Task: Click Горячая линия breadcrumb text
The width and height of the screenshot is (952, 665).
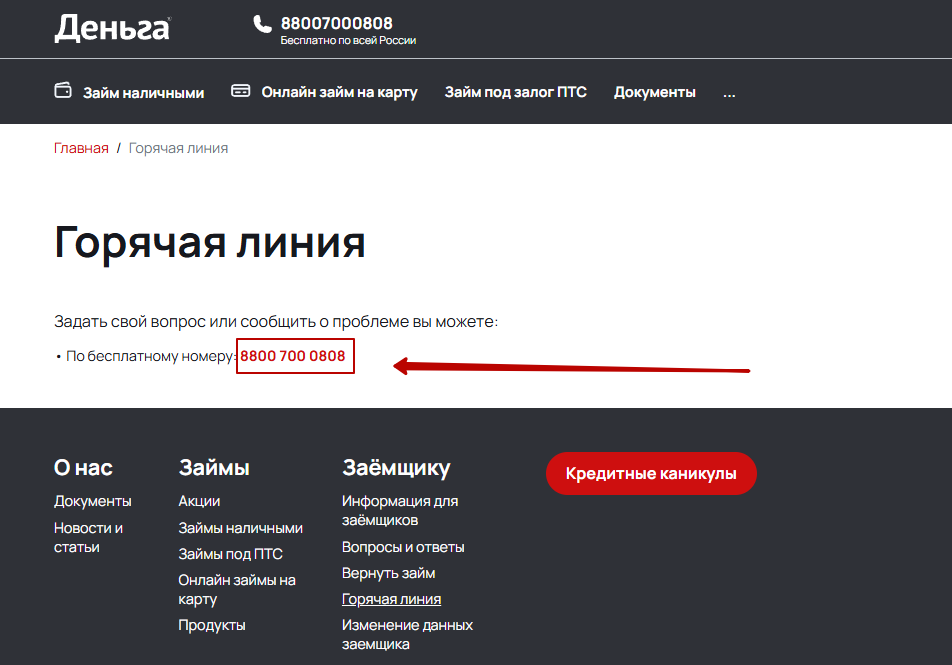Action: pyautogui.click(x=178, y=148)
